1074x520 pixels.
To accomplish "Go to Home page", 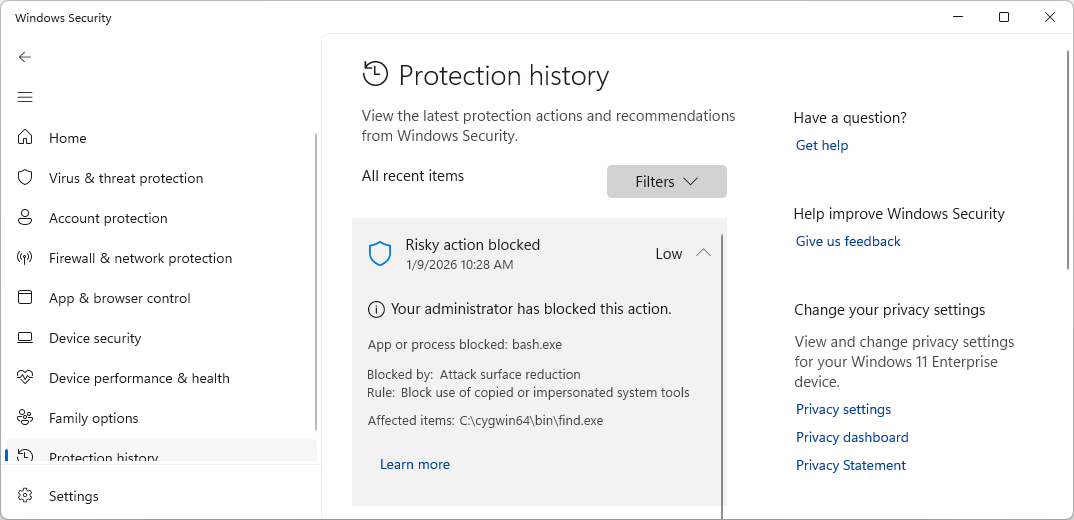I will 160,138.
